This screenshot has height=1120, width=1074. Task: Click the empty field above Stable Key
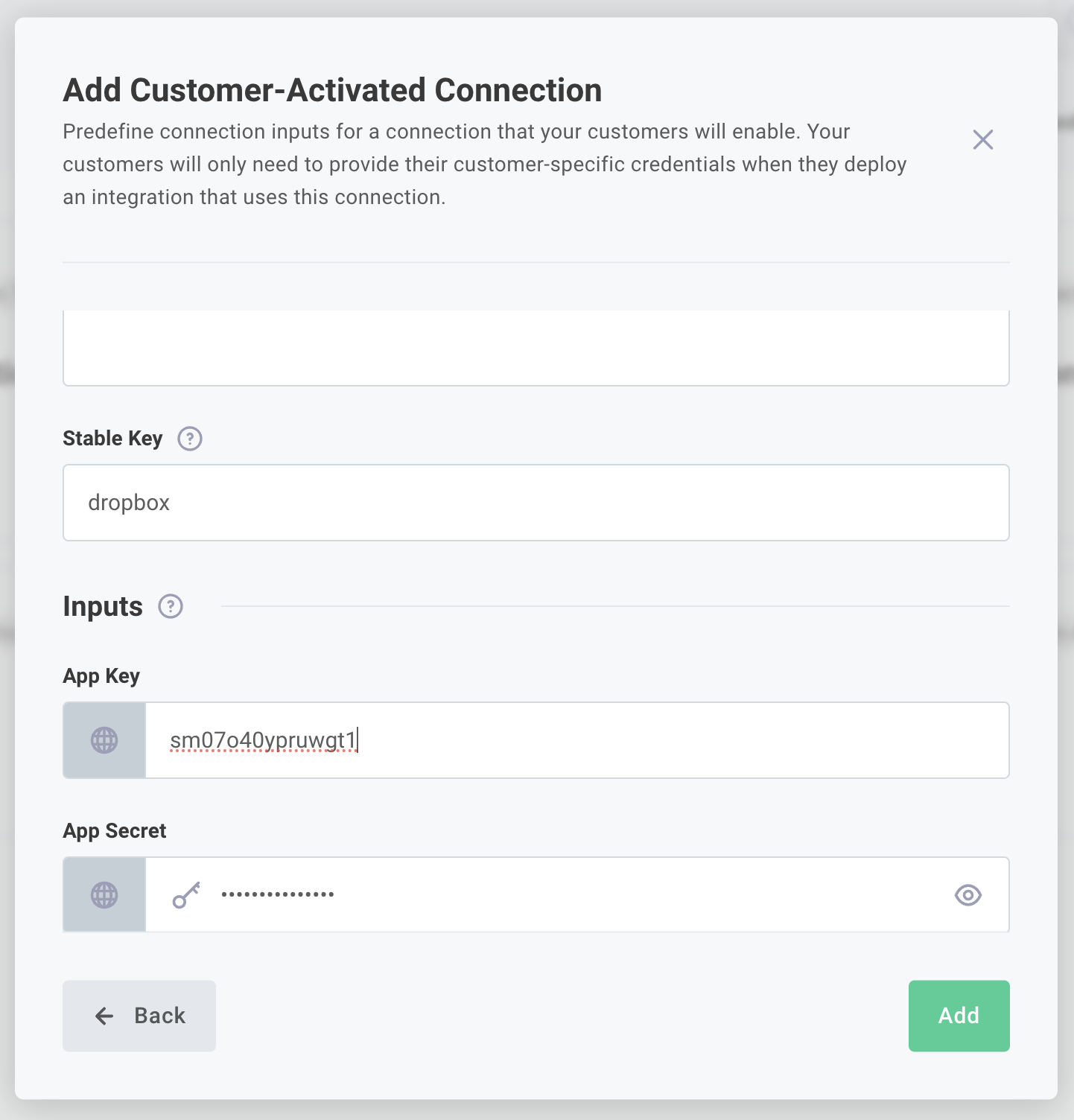[x=536, y=347]
